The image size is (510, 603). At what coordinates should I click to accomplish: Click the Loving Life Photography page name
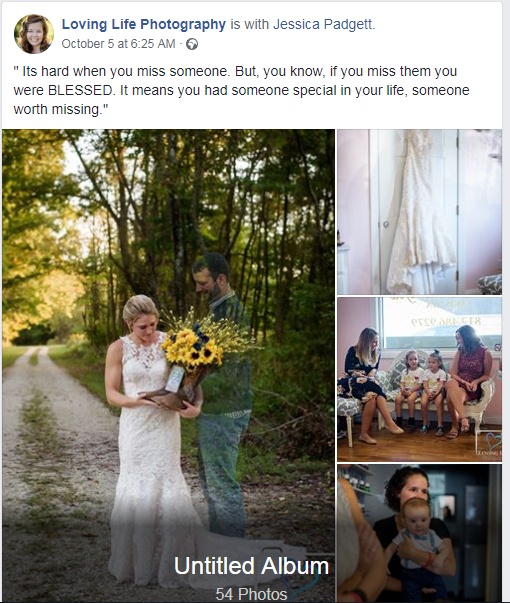(143, 24)
